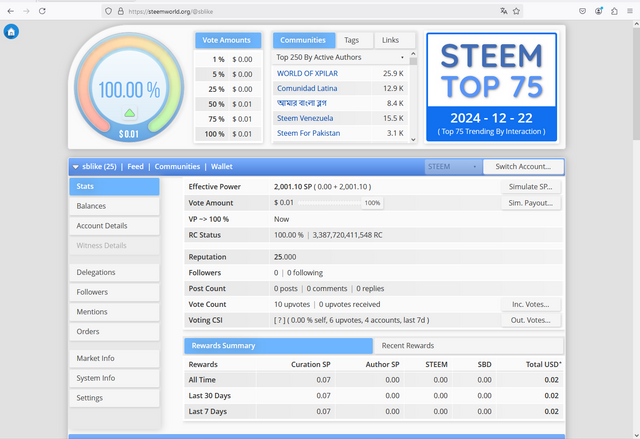Open the Recent Rewards tab

[468, 346]
